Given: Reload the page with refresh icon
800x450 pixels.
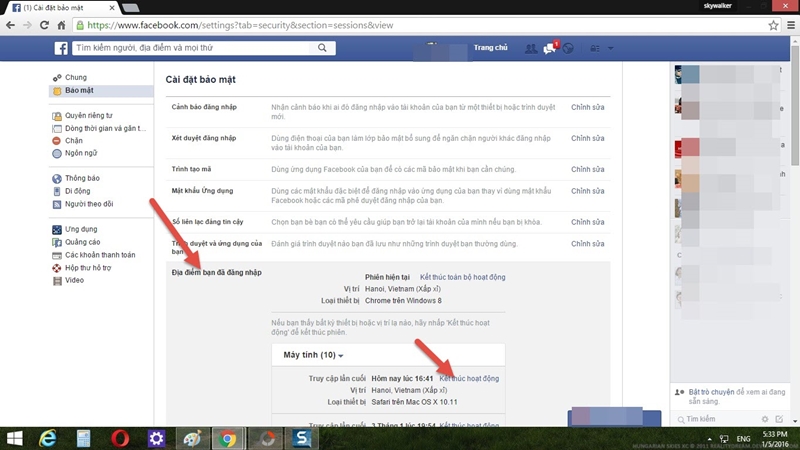Looking at the screenshot, I should (x=44, y=25).
